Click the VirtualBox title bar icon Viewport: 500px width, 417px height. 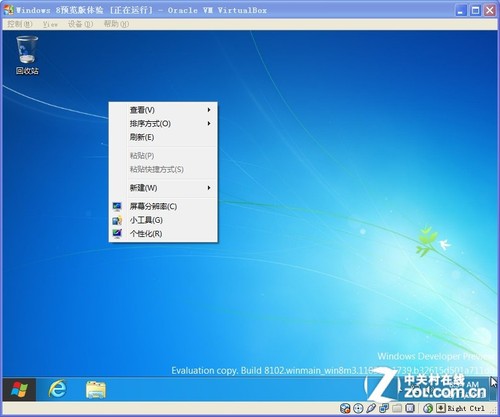8,10
